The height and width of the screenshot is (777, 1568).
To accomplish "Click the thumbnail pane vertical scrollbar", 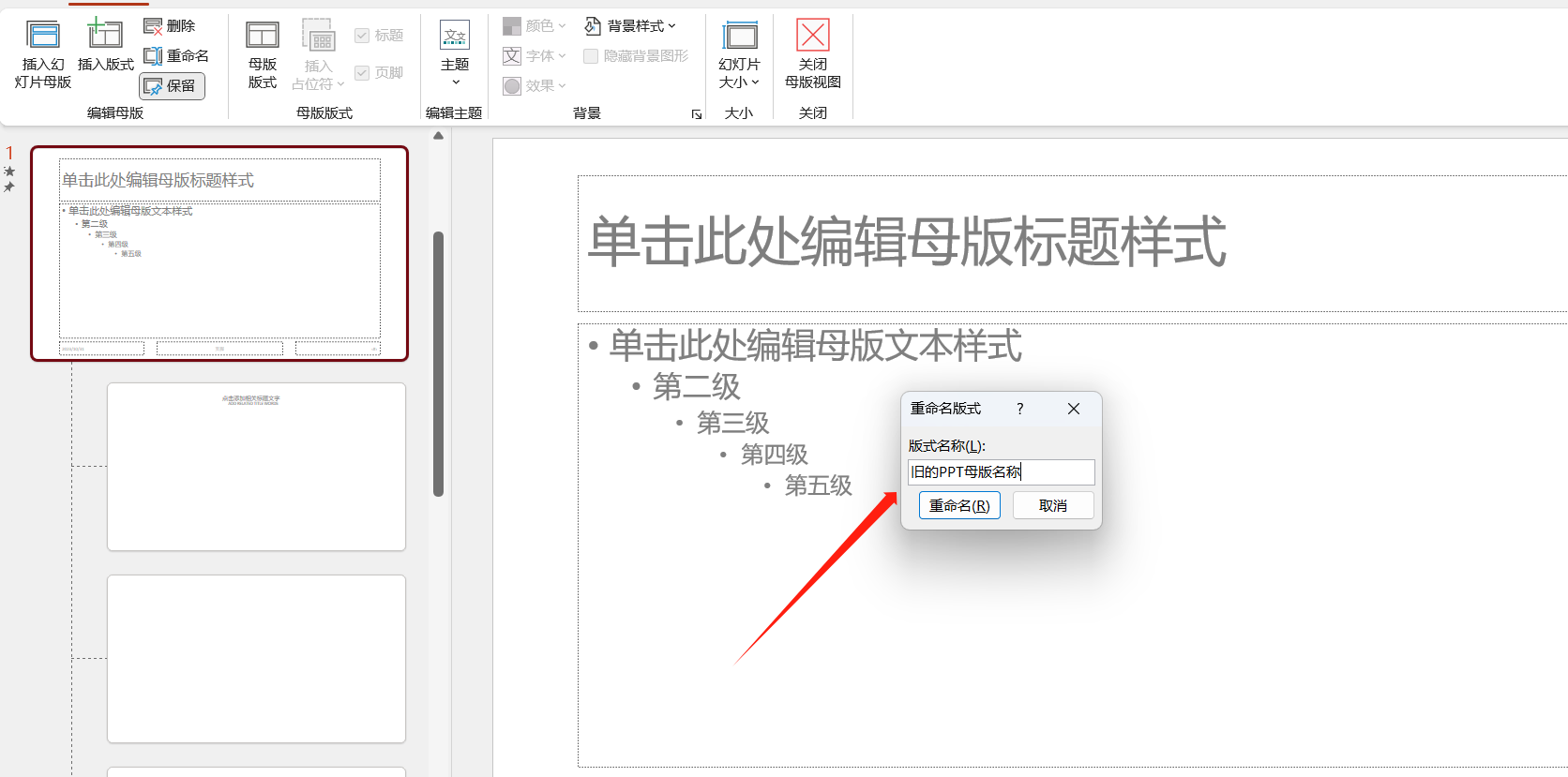I will [438, 364].
